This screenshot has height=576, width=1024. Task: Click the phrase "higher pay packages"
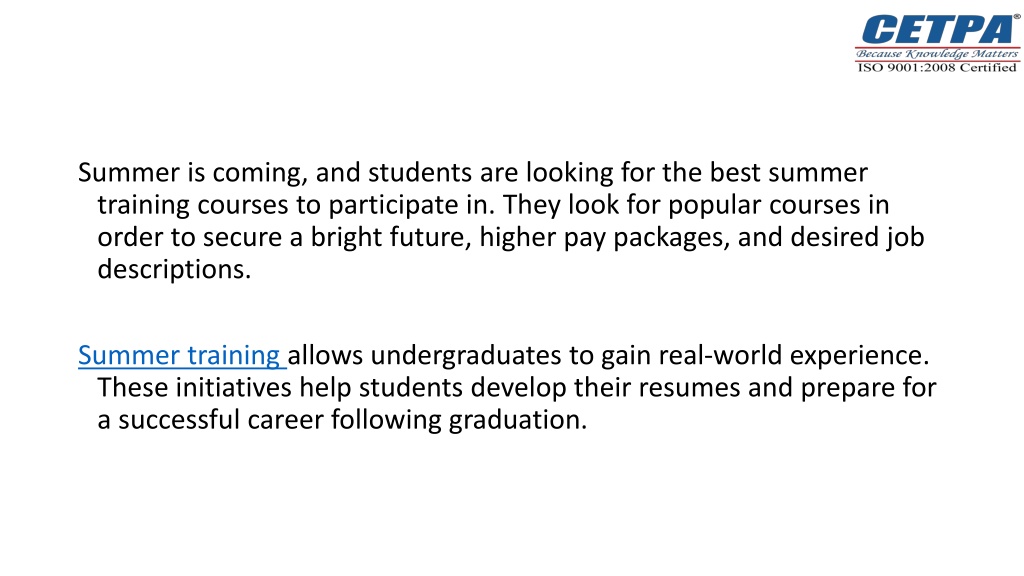(x=604, y=238)
